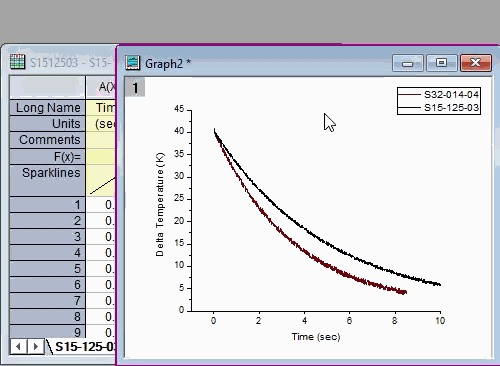Click the Comments row header
500x366 pixels.
(x=47, y=140)
